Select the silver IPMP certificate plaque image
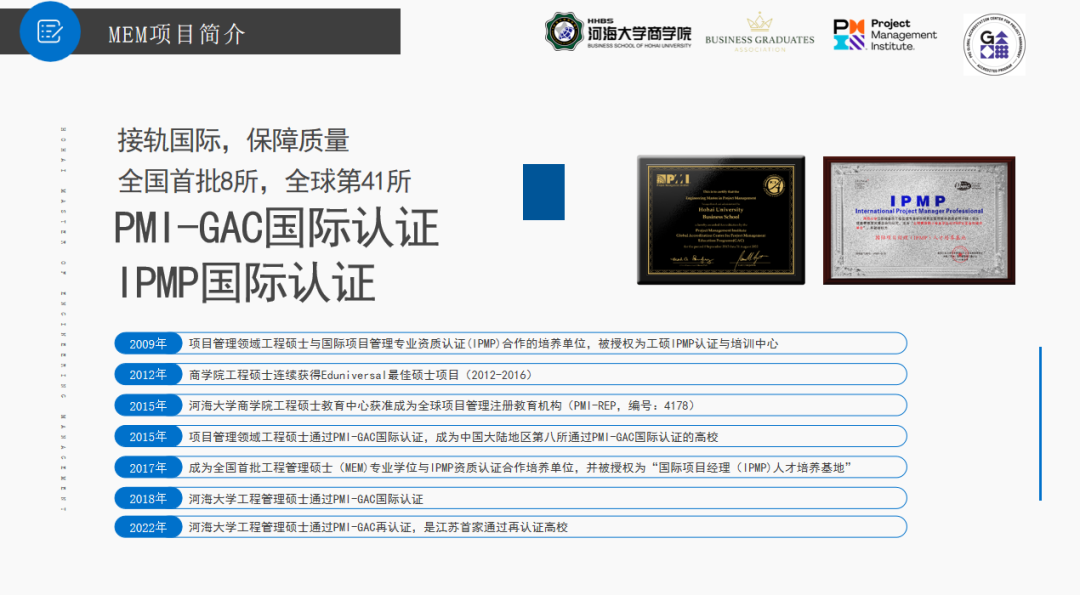The height and width of the screenshot is (595, 1080). [919, 220]
